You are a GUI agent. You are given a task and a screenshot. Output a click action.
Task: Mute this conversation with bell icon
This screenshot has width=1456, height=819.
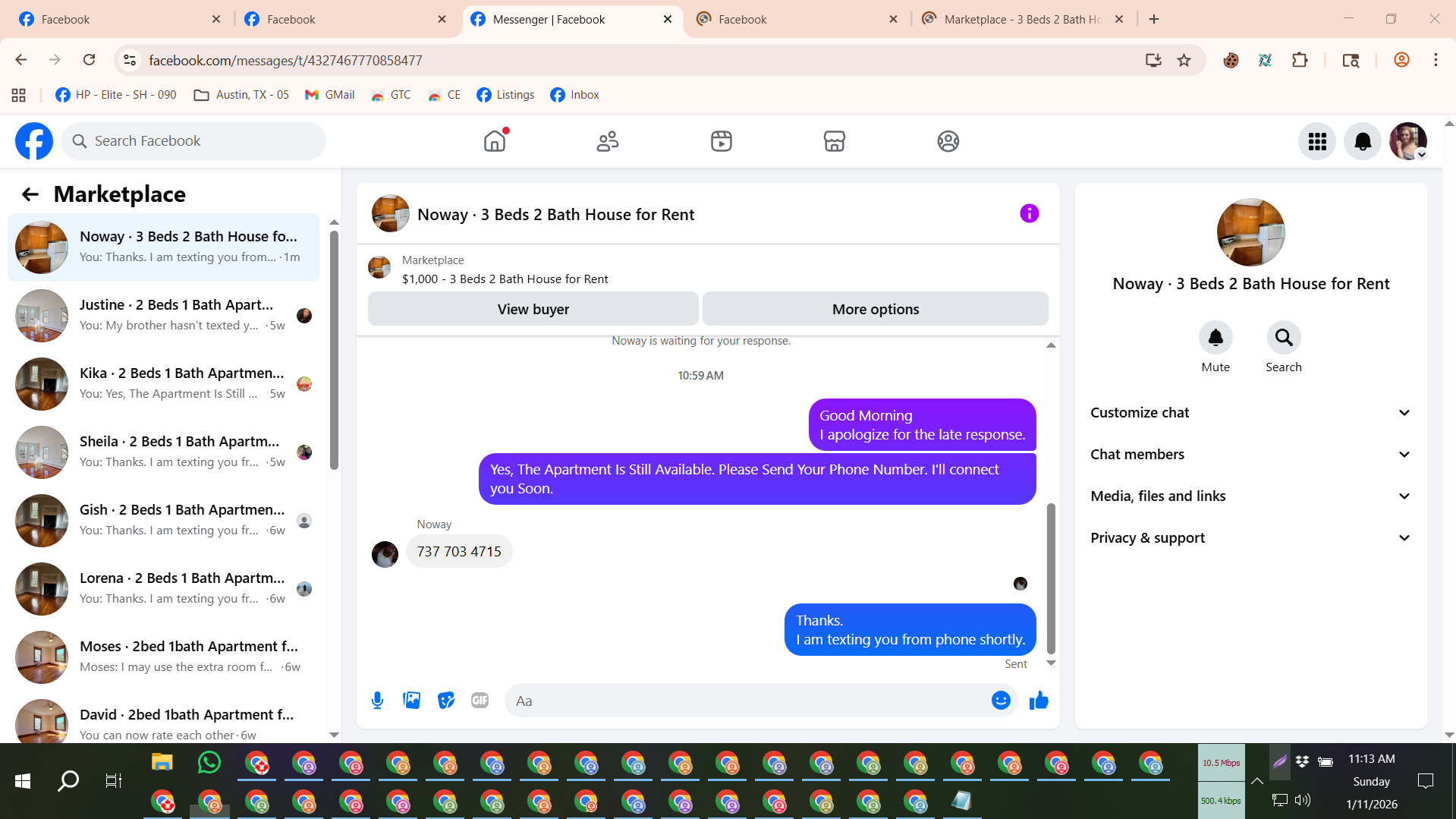(1215, 338)
